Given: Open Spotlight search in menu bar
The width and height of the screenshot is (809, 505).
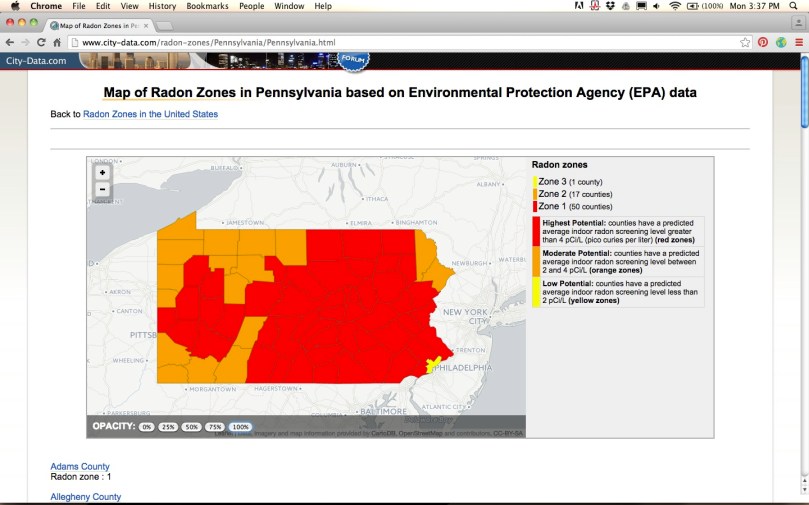Looking at the screenshot, I should click(794, 6).
